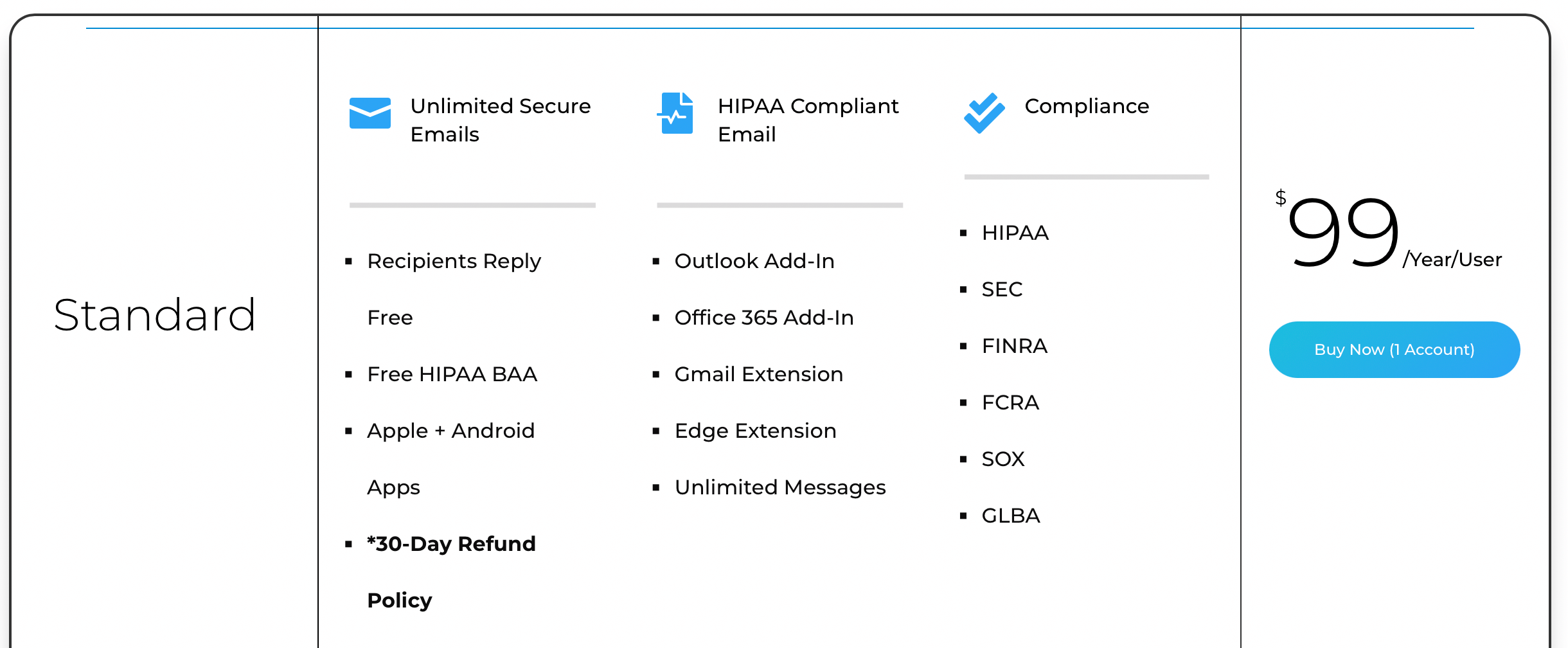The width and height of the screenshot is (1568, 648).
Task: Select the bullet beside Free HIPAA BAA
Action: 348,373
